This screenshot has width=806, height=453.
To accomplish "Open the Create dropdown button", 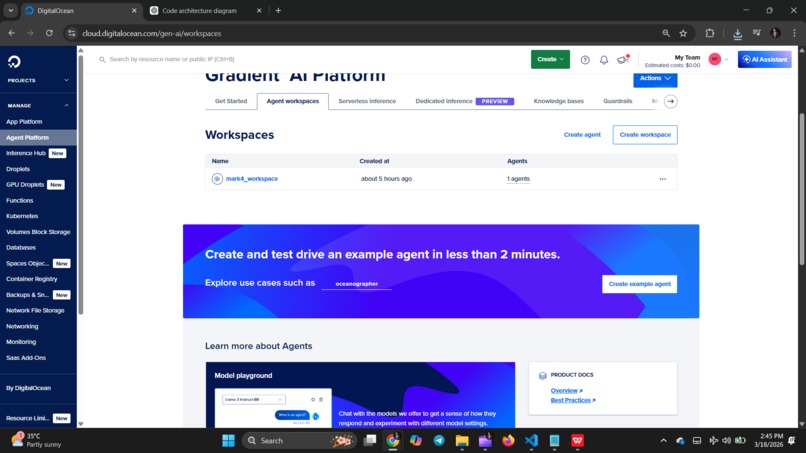I will (550, 59).
